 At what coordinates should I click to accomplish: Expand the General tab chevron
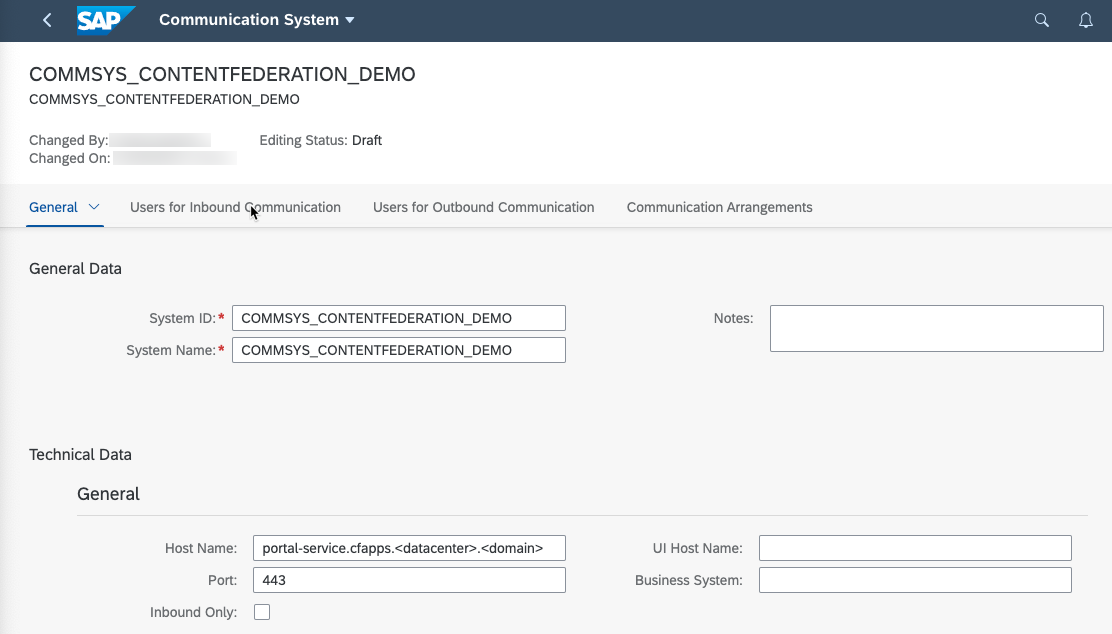(94, 207)
